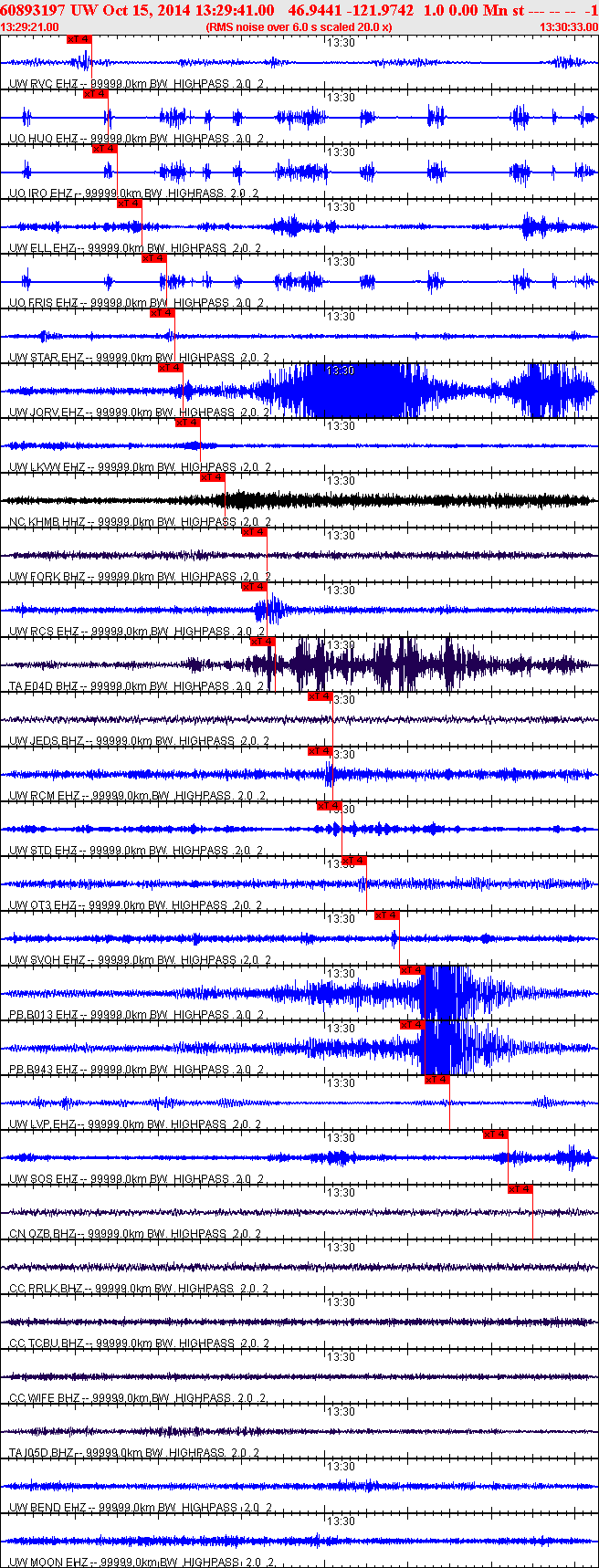Click the red pick flag on UW SOS trace
Viewport: 599px width, 1568px height.
click(496, 1134)
